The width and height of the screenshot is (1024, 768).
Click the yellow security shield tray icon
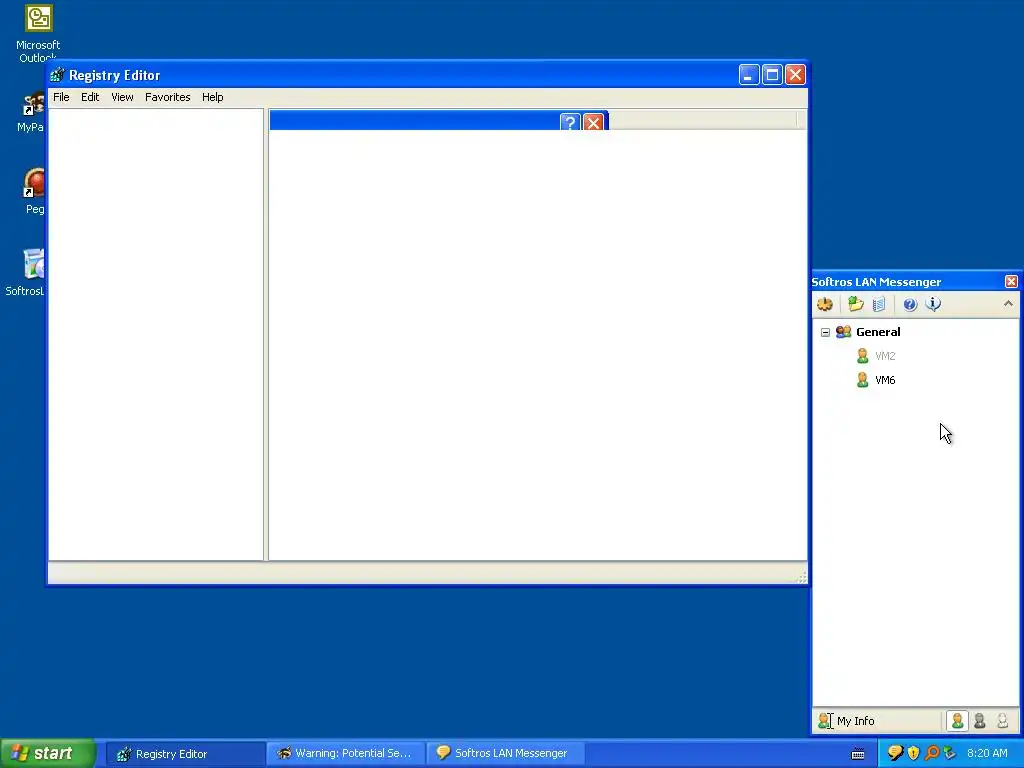[x=914, y=753]
